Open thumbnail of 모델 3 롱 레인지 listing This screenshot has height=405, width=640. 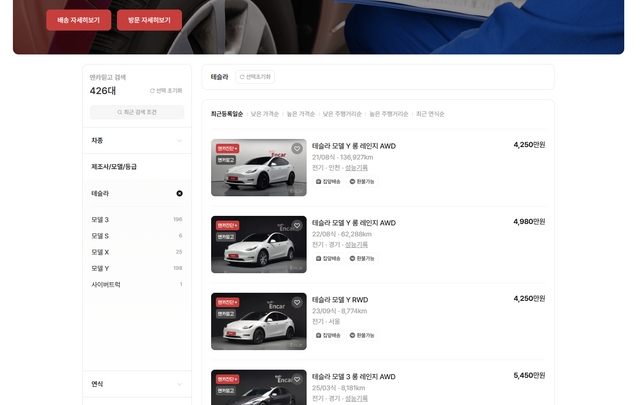coord(259,387)
